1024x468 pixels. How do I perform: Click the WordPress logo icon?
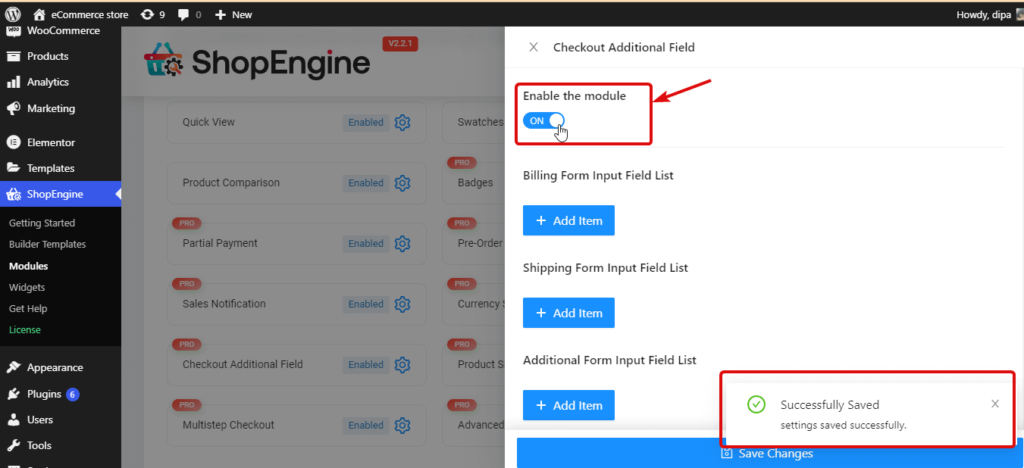coord(12,14)
